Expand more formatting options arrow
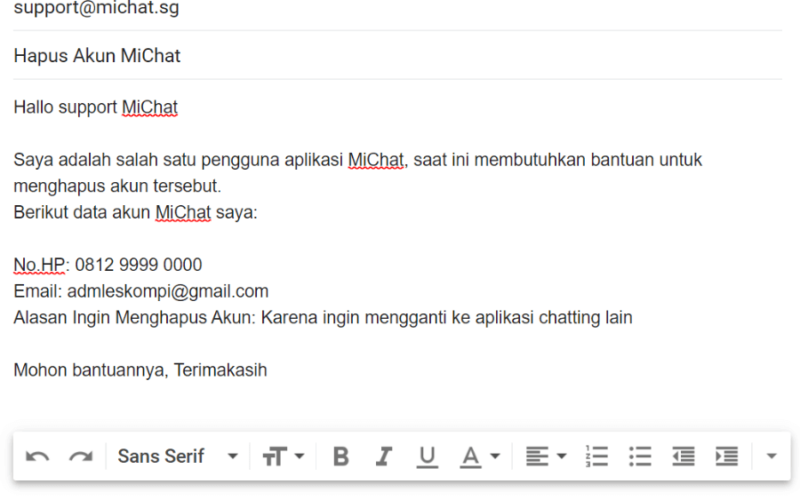The width and height of the screenshot is (800, 500). [771, 456]
